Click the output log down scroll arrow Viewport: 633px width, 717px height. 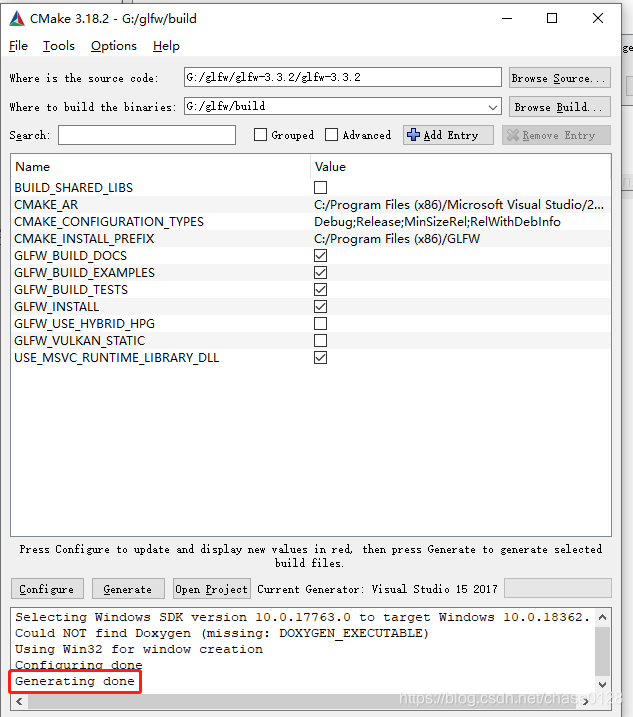coord(602,685)
